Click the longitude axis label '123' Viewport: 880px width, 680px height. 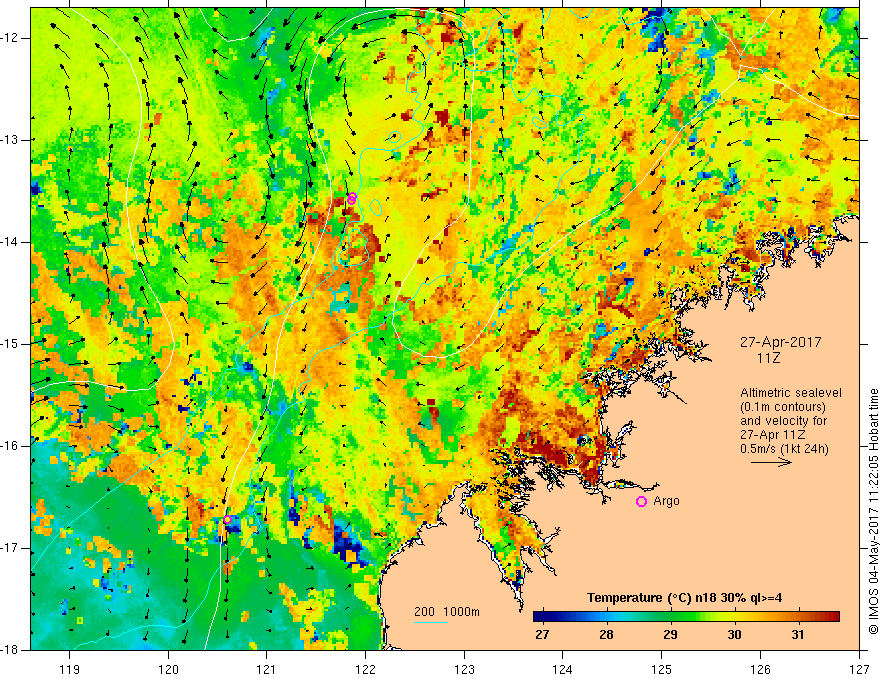click(x=464, y=669)
